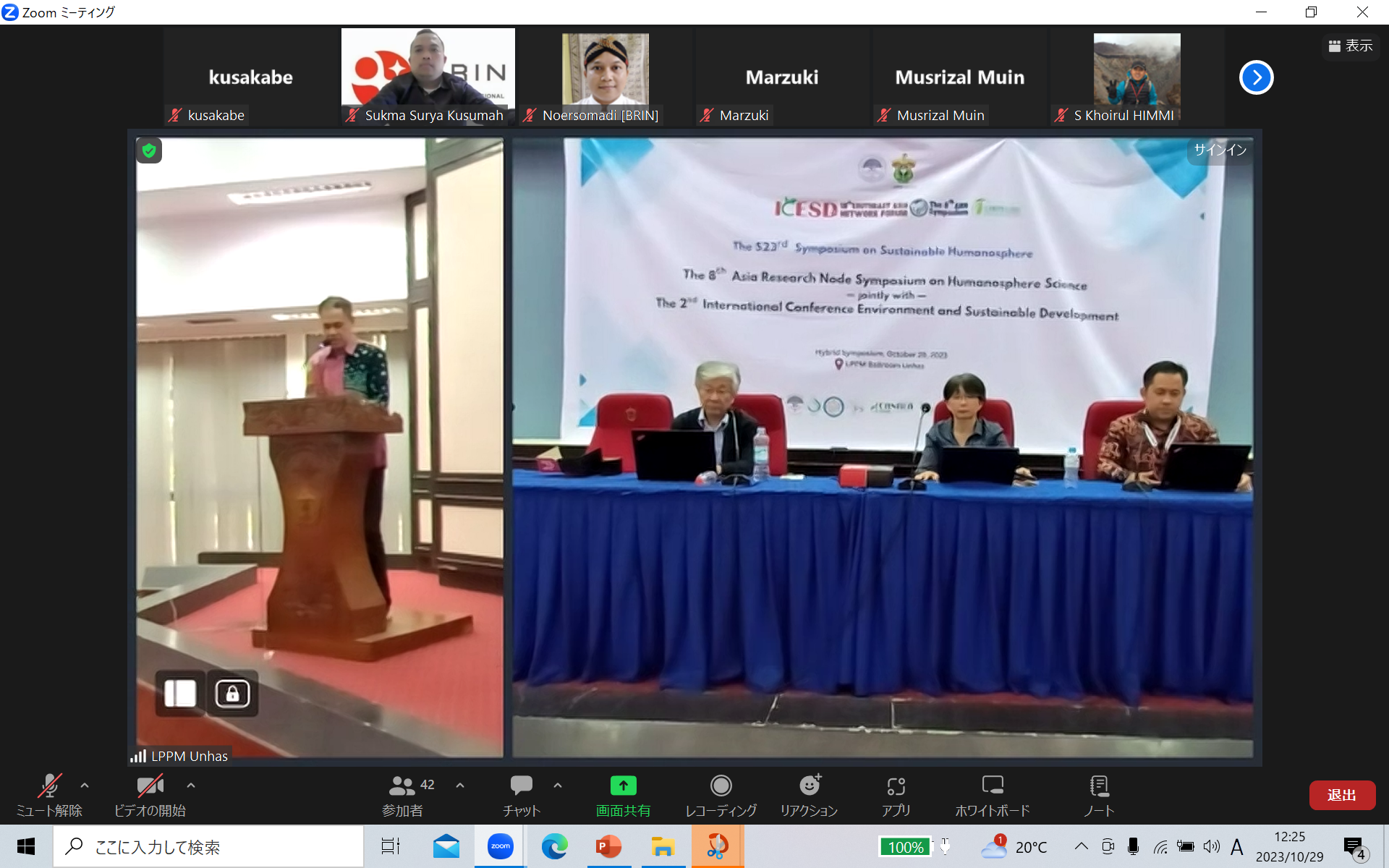Open audio options arrow next to mute
Screen dimensions: 1389x868
[85, 786]
